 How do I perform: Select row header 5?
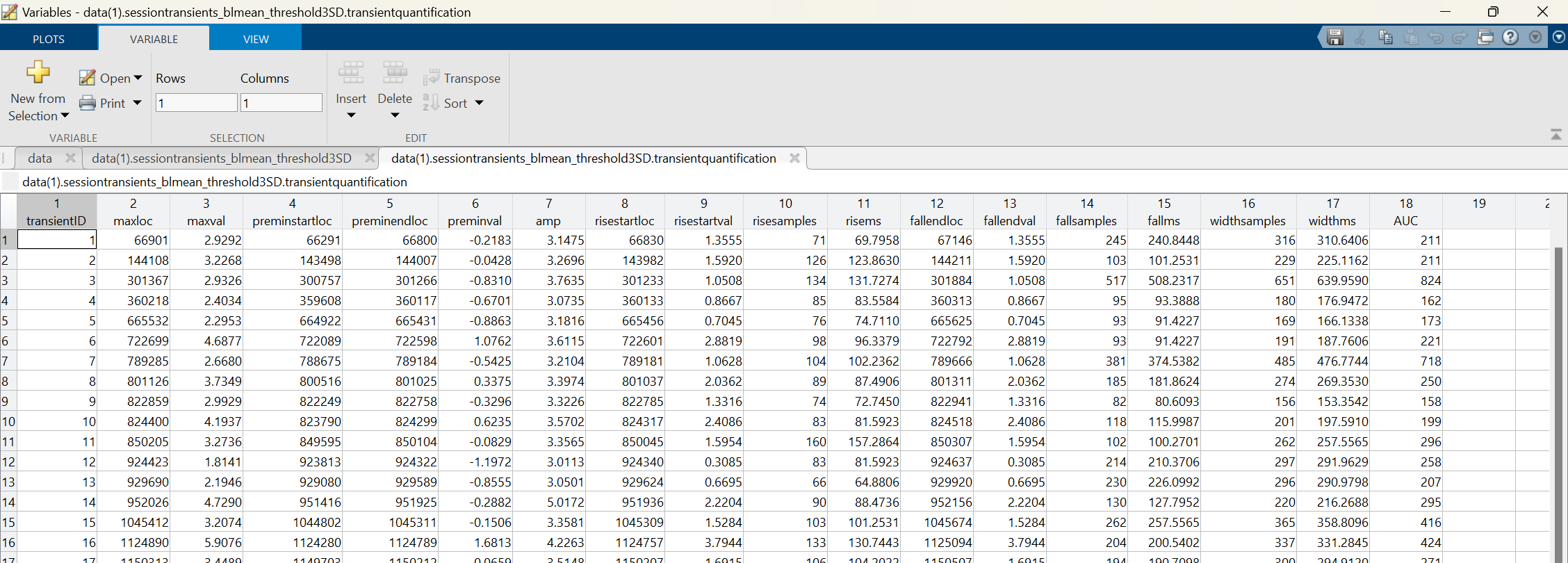(x=8, y=321)
